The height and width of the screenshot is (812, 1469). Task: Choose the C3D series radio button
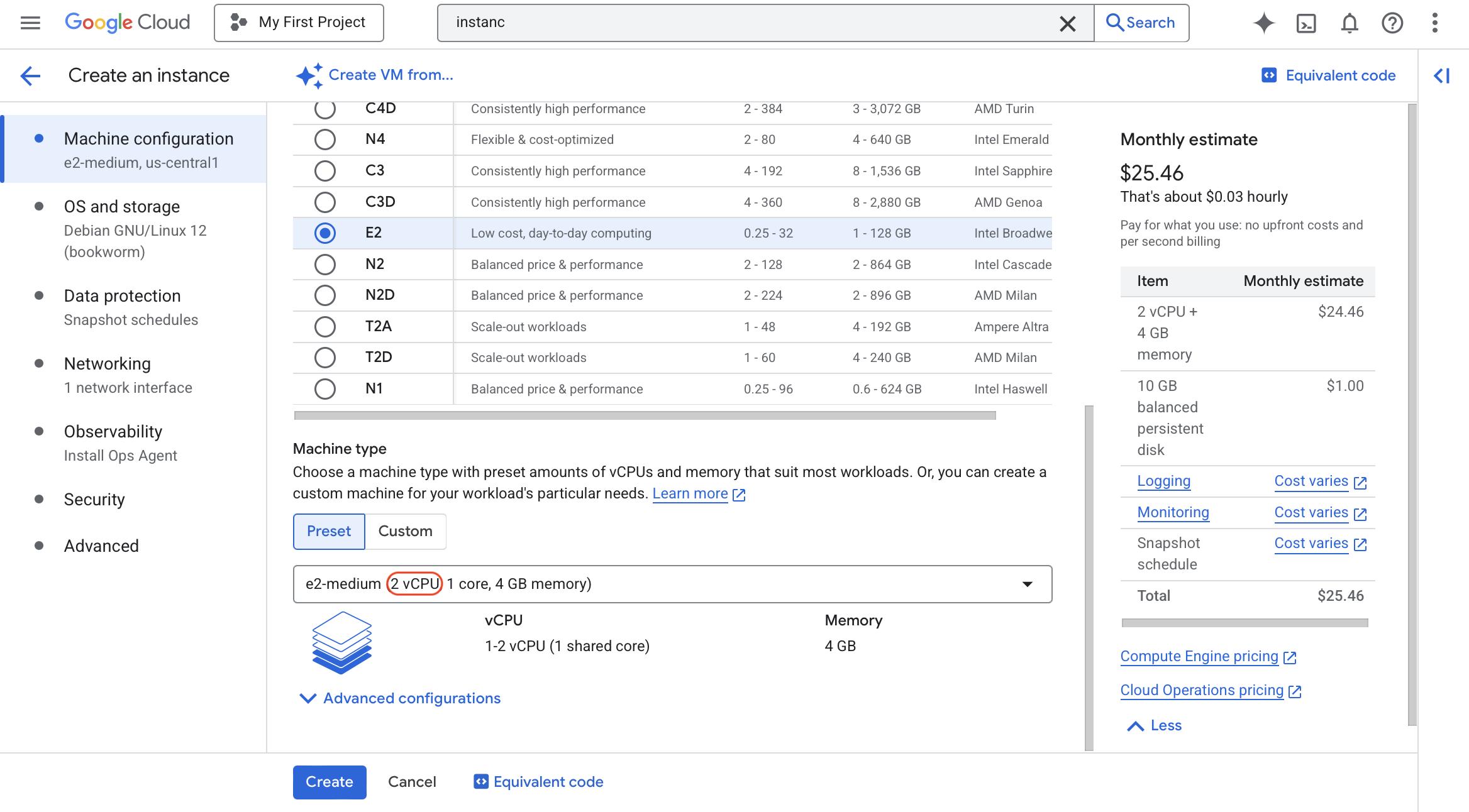pos(324,202)
